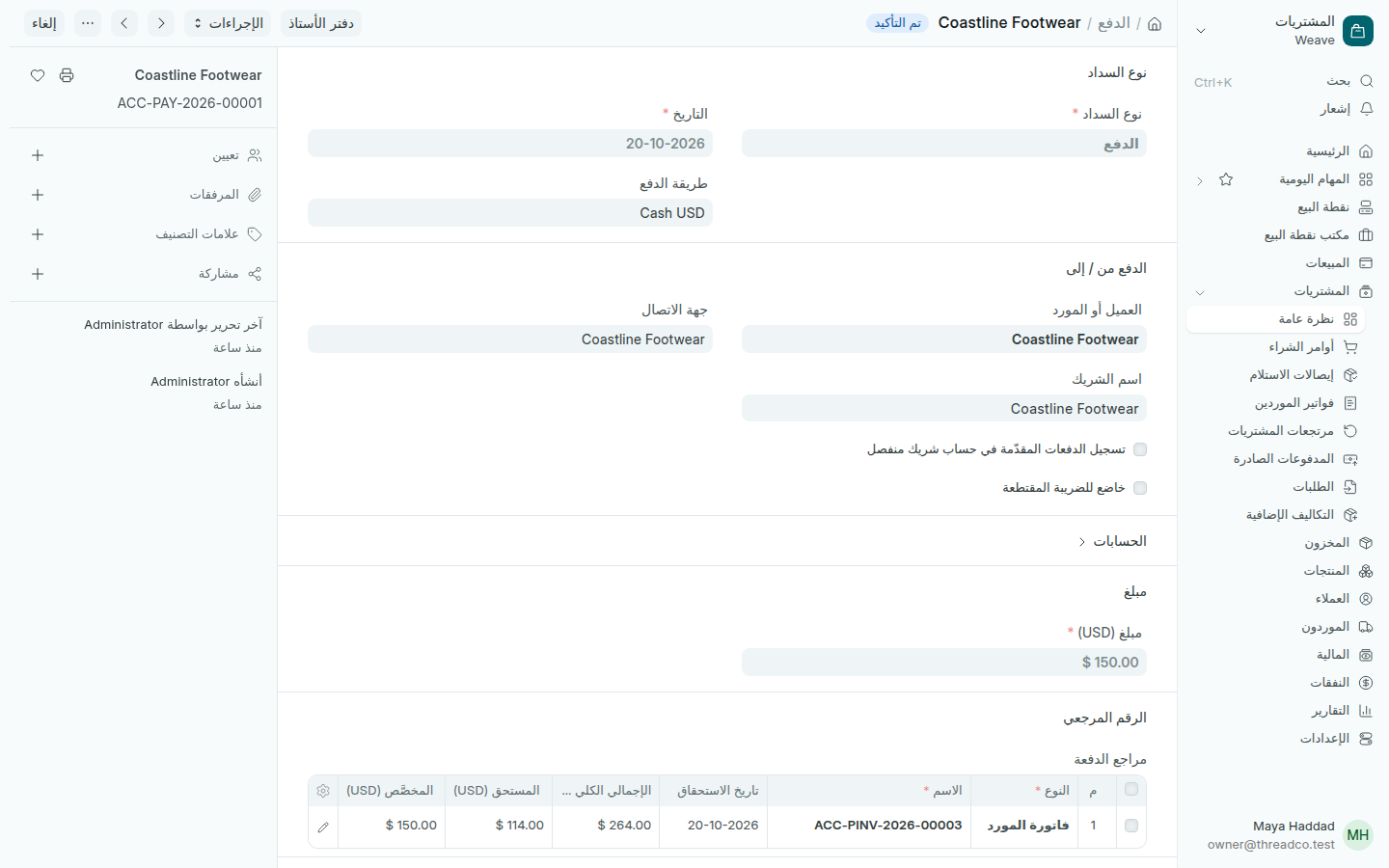
Task: Open table settings gear in مراجع الدفعة
Action: [323, 791]
